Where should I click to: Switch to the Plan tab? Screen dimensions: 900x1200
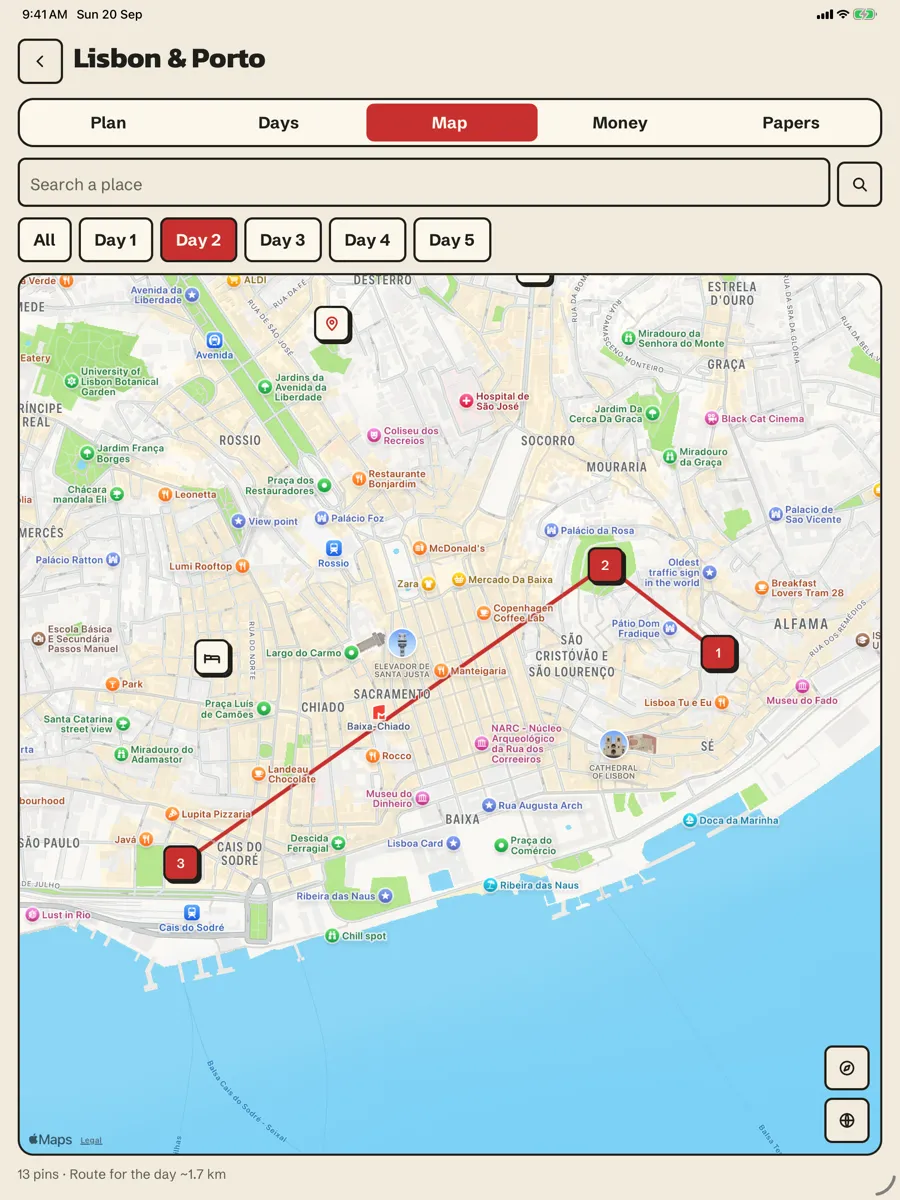click(x=108, y=123)
